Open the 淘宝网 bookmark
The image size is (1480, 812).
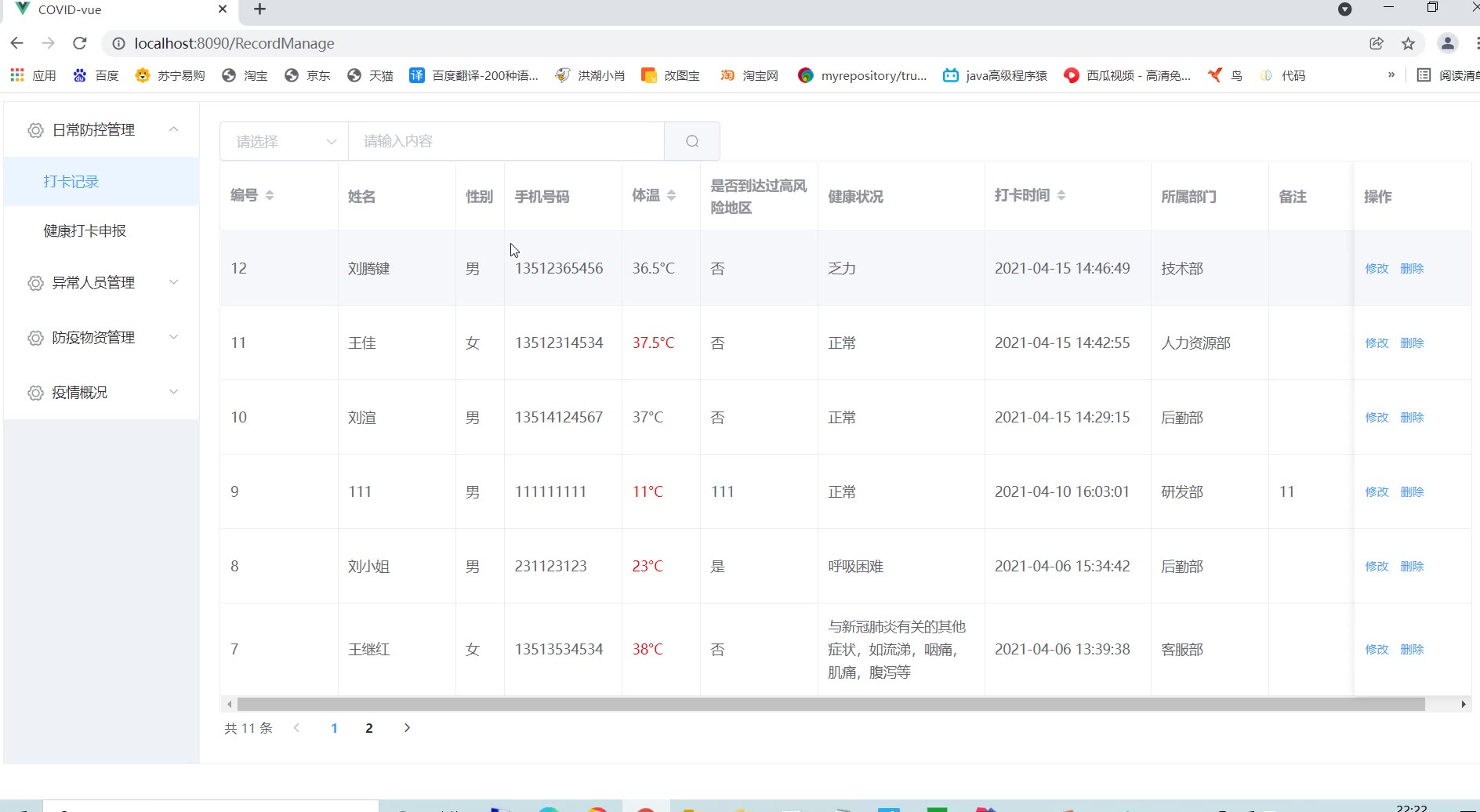coord(749,75)
